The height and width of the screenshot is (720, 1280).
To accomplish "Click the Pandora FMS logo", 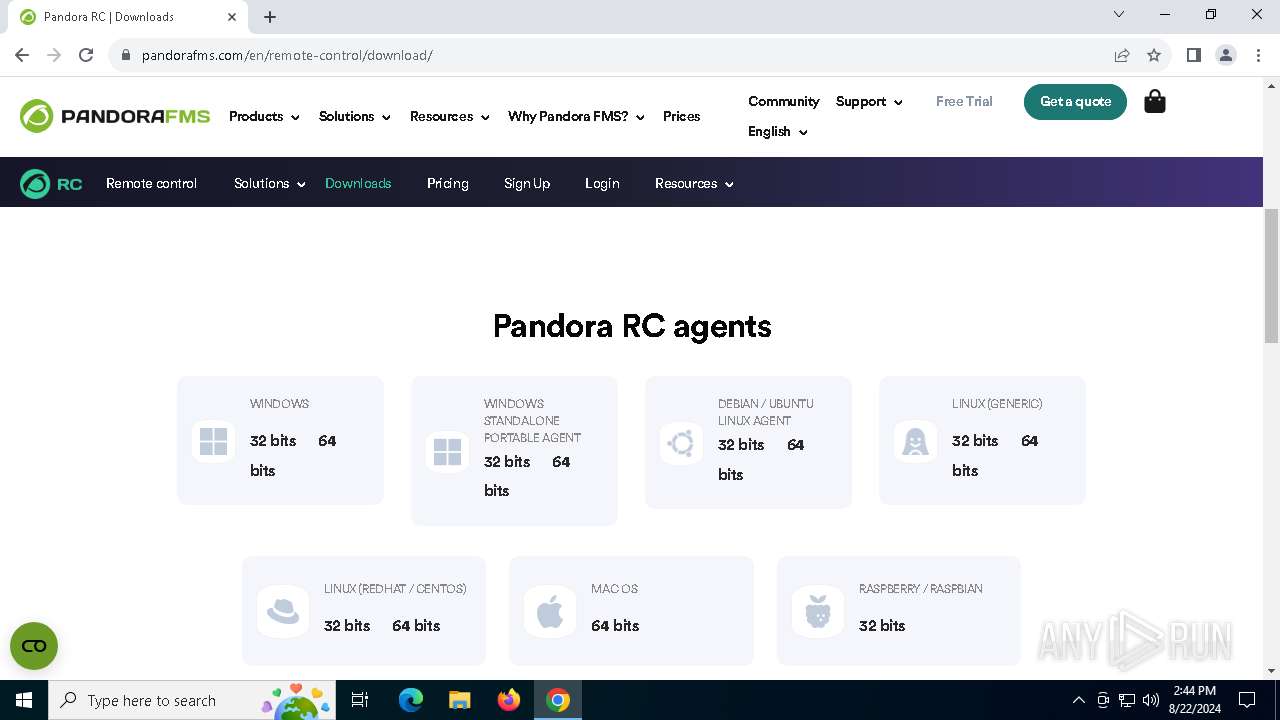I will [x=115, y=116].
